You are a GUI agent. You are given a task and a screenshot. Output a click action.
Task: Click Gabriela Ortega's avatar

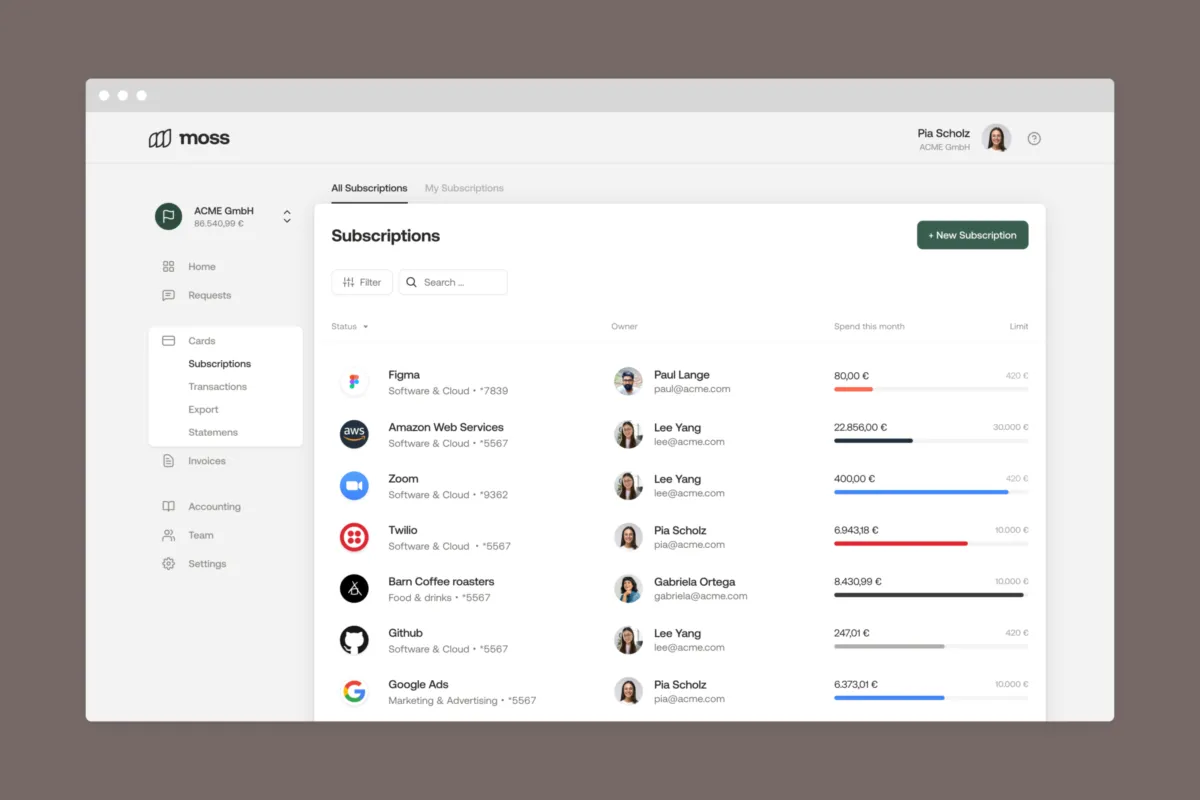[x=628, y=588]
